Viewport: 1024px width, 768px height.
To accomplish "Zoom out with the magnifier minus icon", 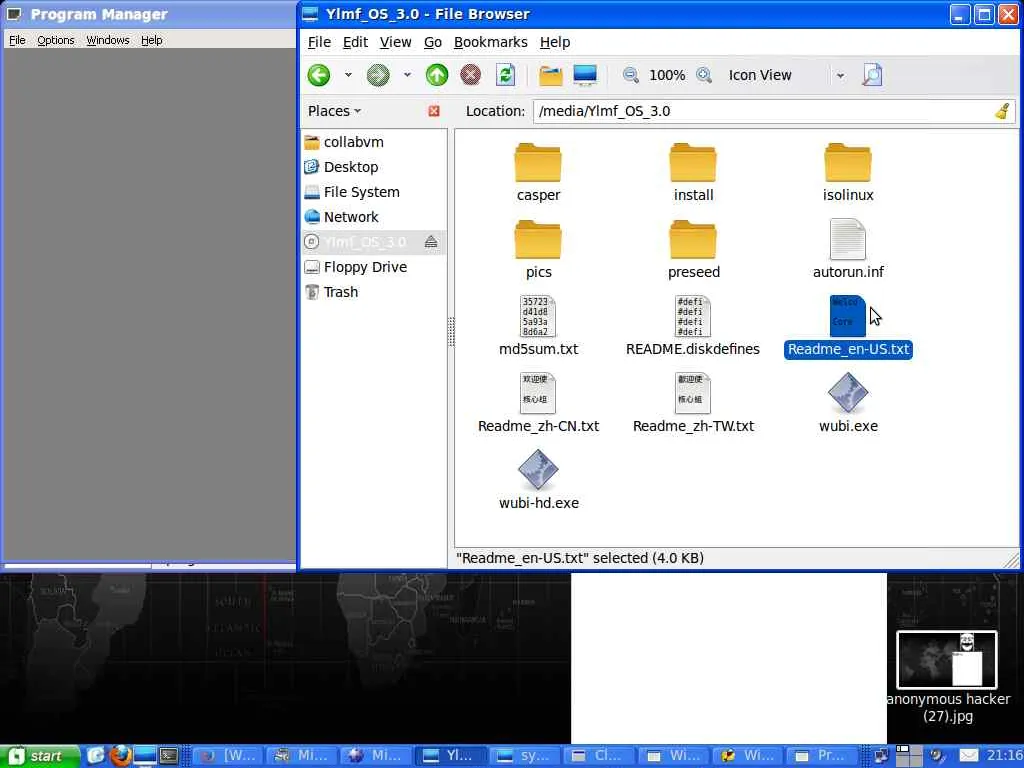I will [x=631, y=75].
